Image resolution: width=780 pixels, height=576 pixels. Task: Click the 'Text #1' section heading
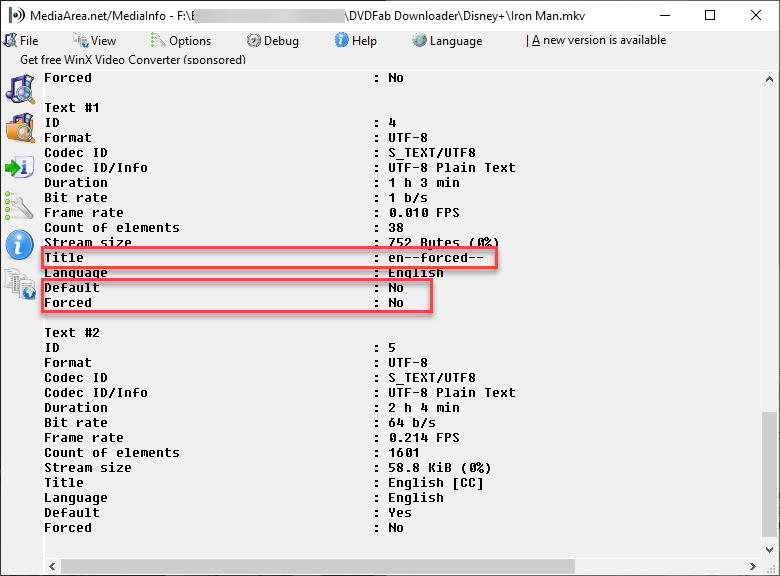[72, 107]
